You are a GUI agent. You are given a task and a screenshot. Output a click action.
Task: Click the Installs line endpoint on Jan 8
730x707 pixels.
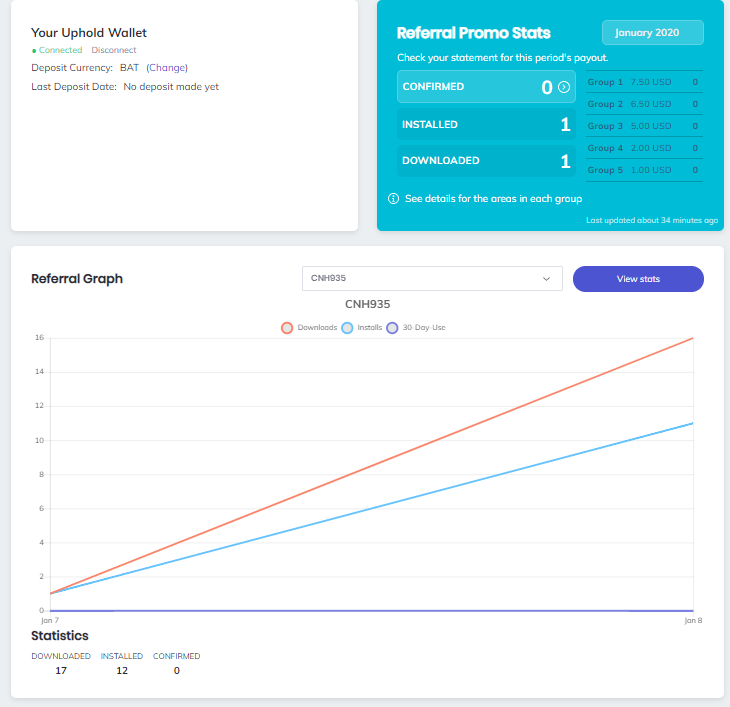(x=693, y=423)
